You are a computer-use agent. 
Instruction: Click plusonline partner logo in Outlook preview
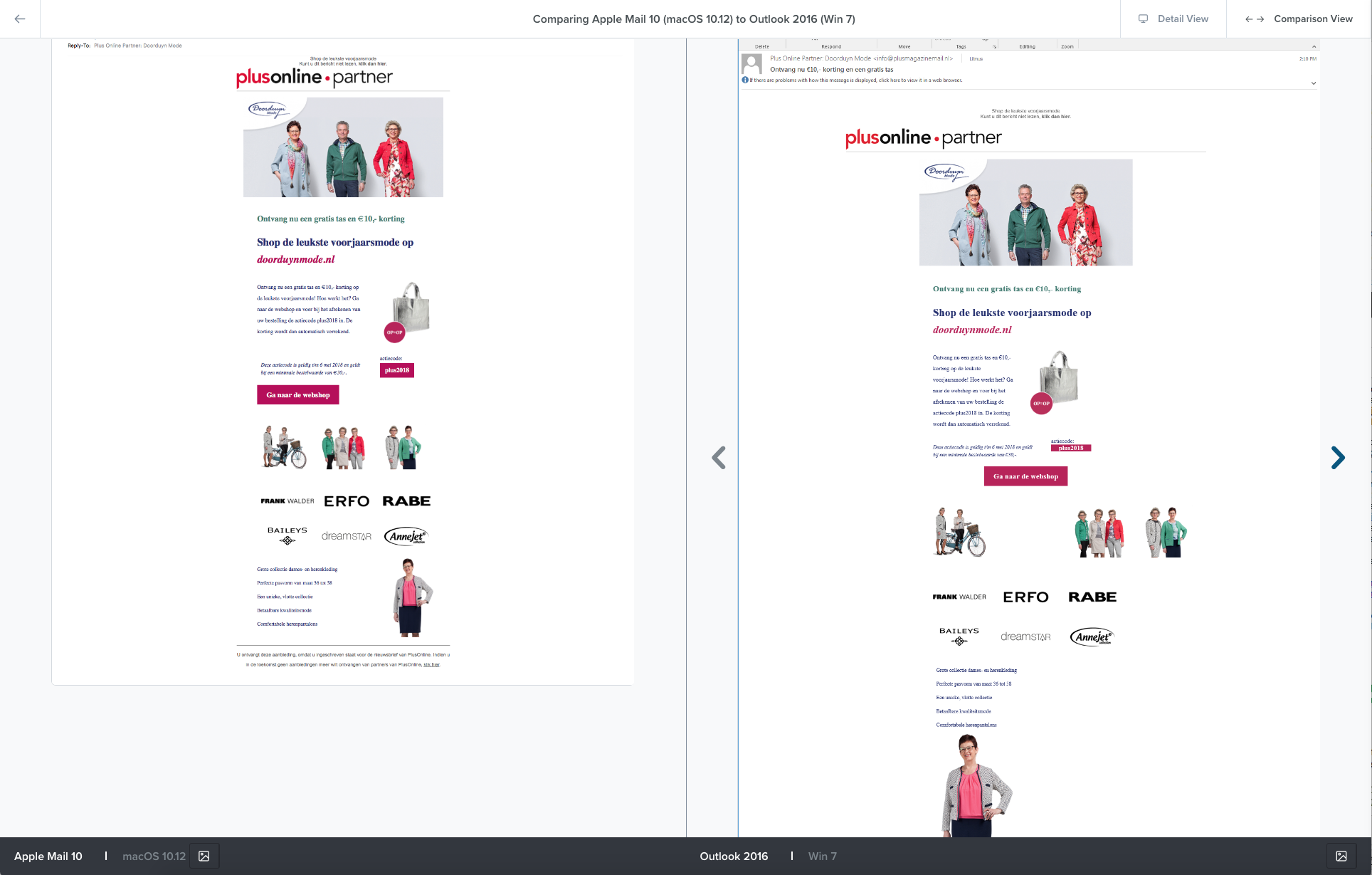[923, 138]
